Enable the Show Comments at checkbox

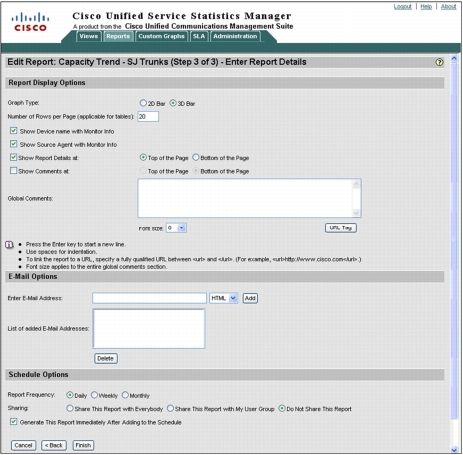click(13, 171)
